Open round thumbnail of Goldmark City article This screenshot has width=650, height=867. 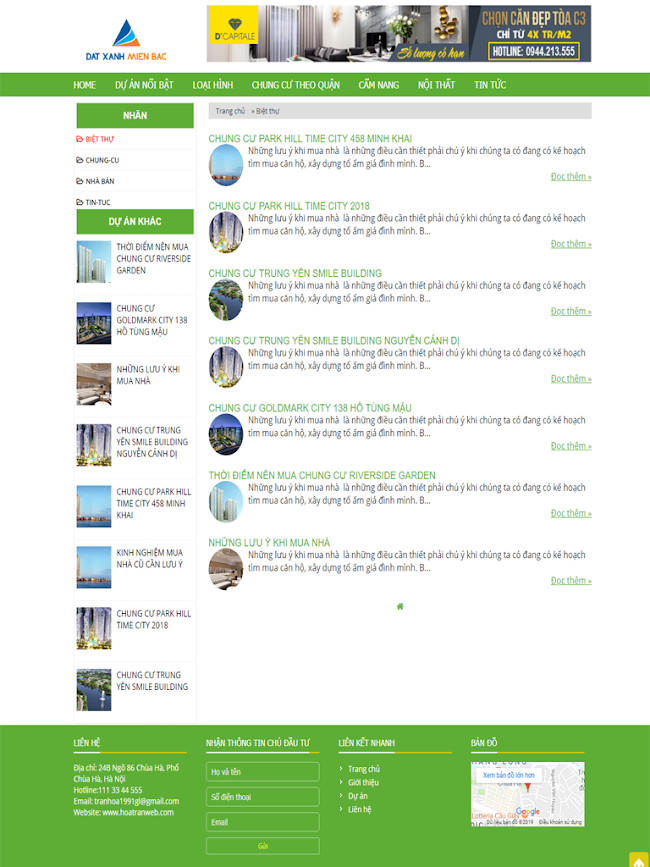(226, 435)
